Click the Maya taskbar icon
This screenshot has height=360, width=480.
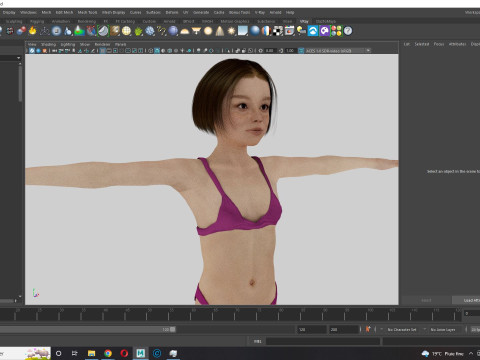[x=140, y=353]
